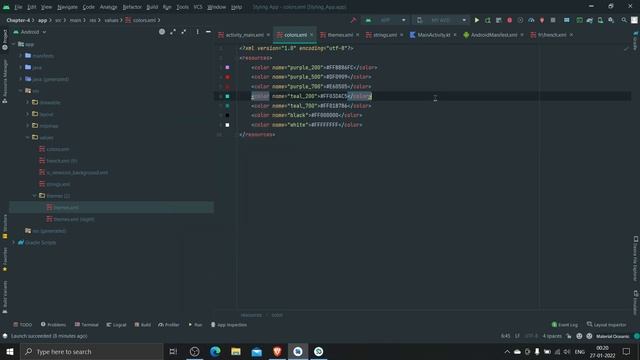Screen dimensions: 640x360
Task: Select ic_launcher_background.xml in project tree
Action: tap(77, 173)
